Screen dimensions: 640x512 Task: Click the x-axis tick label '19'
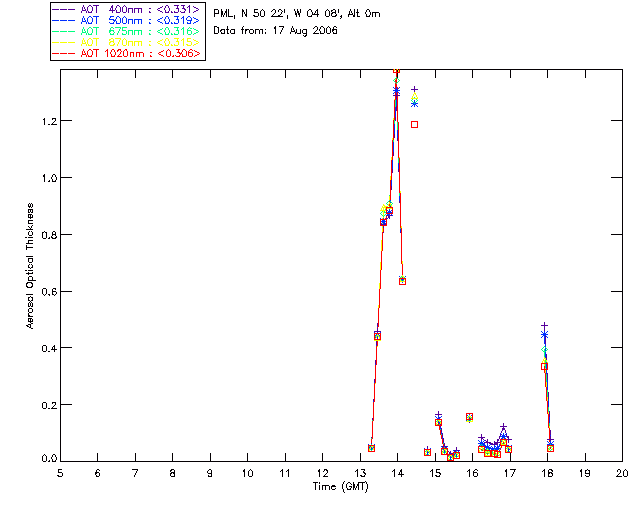tap(585, 474)
